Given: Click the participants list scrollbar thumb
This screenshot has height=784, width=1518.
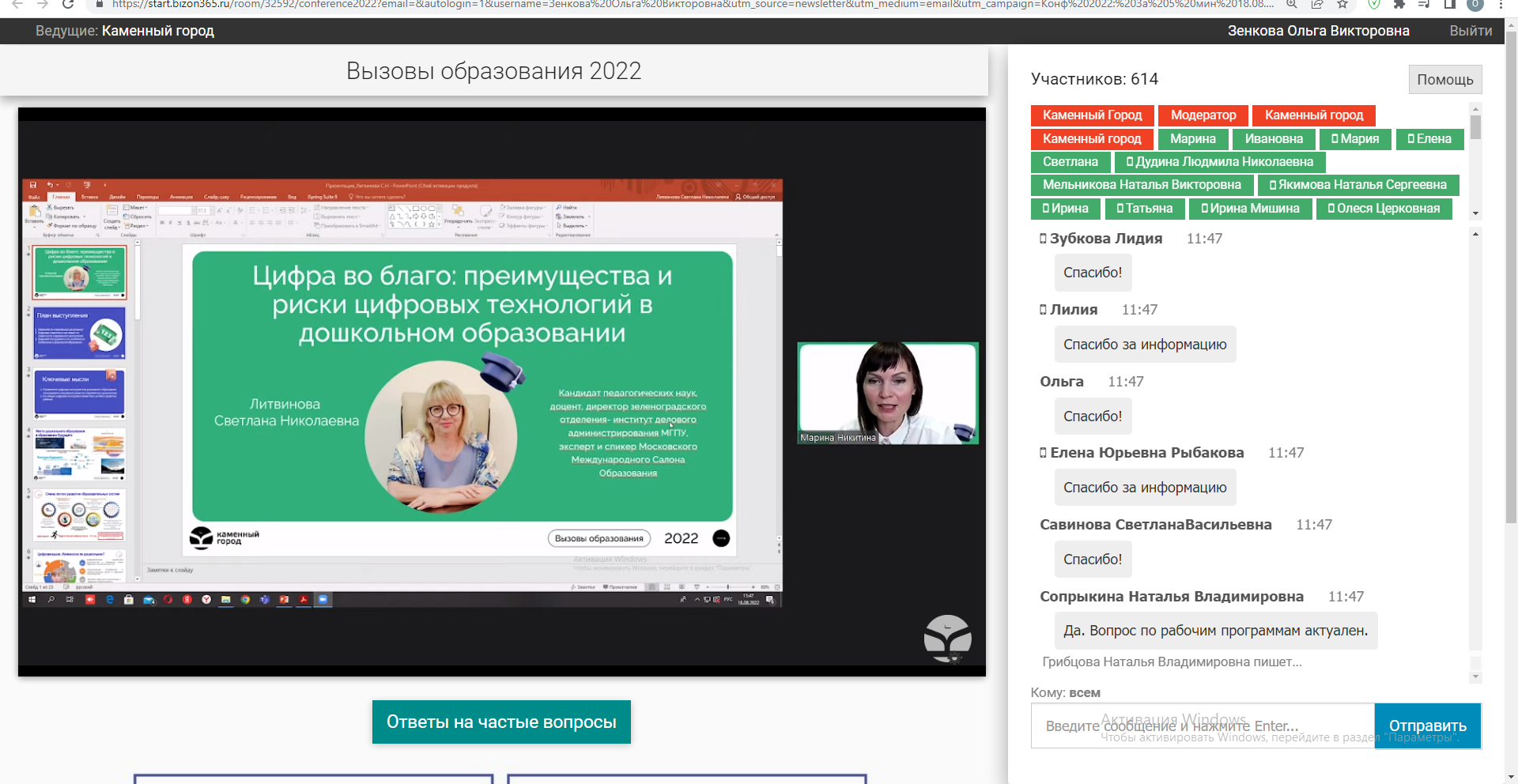Looking at the screenshot, I should 1475,127.
